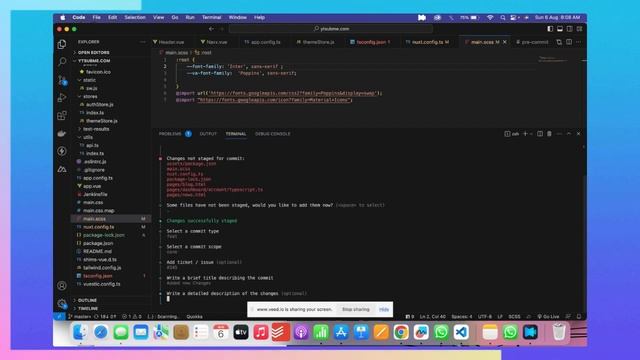Image resolution: width=640 pixels, height=360 pixels.
Task: Click the SCSS language mode in status bar
Action: 514,316
